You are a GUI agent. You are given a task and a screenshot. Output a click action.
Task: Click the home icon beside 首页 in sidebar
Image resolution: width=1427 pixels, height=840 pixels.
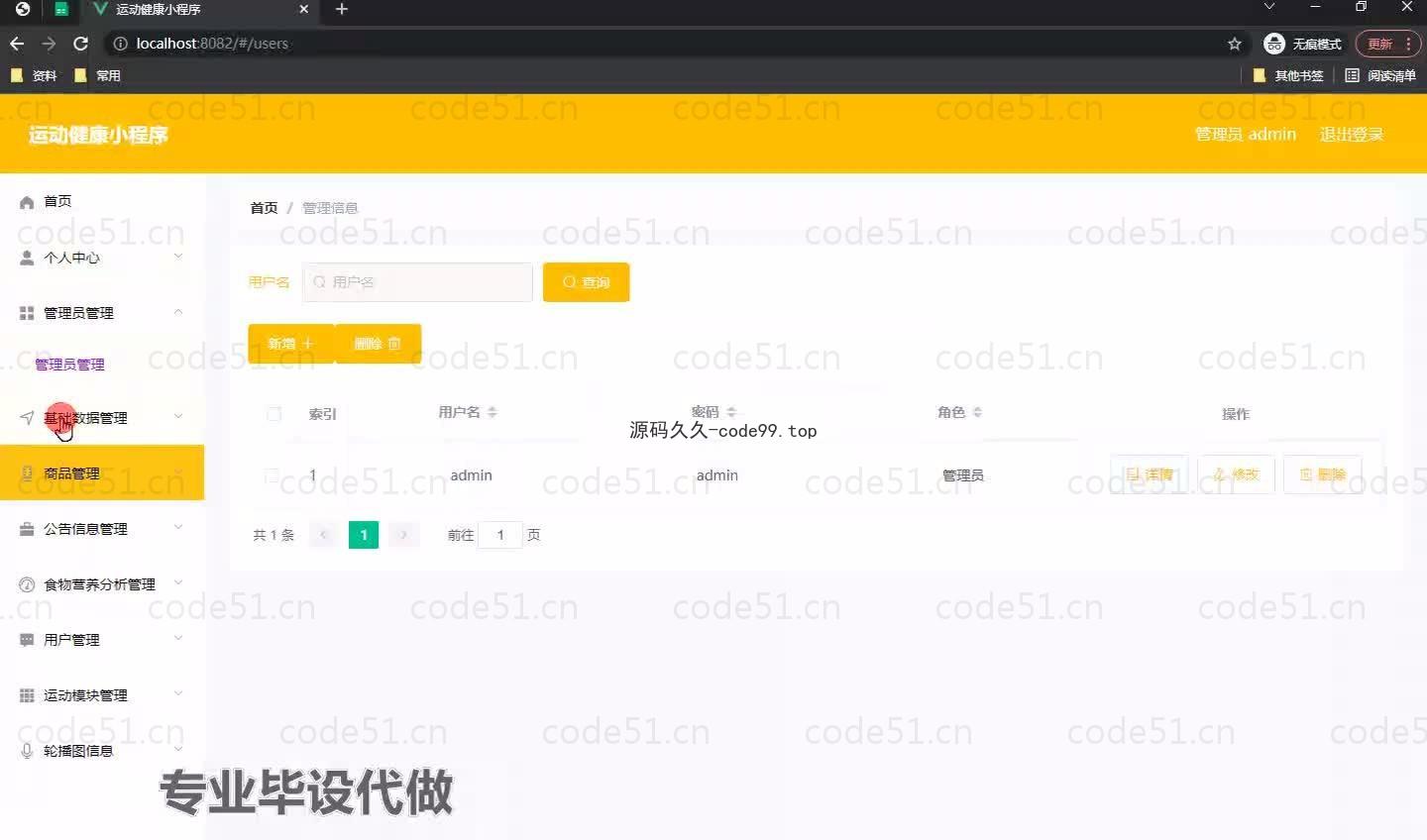point(27,202)
